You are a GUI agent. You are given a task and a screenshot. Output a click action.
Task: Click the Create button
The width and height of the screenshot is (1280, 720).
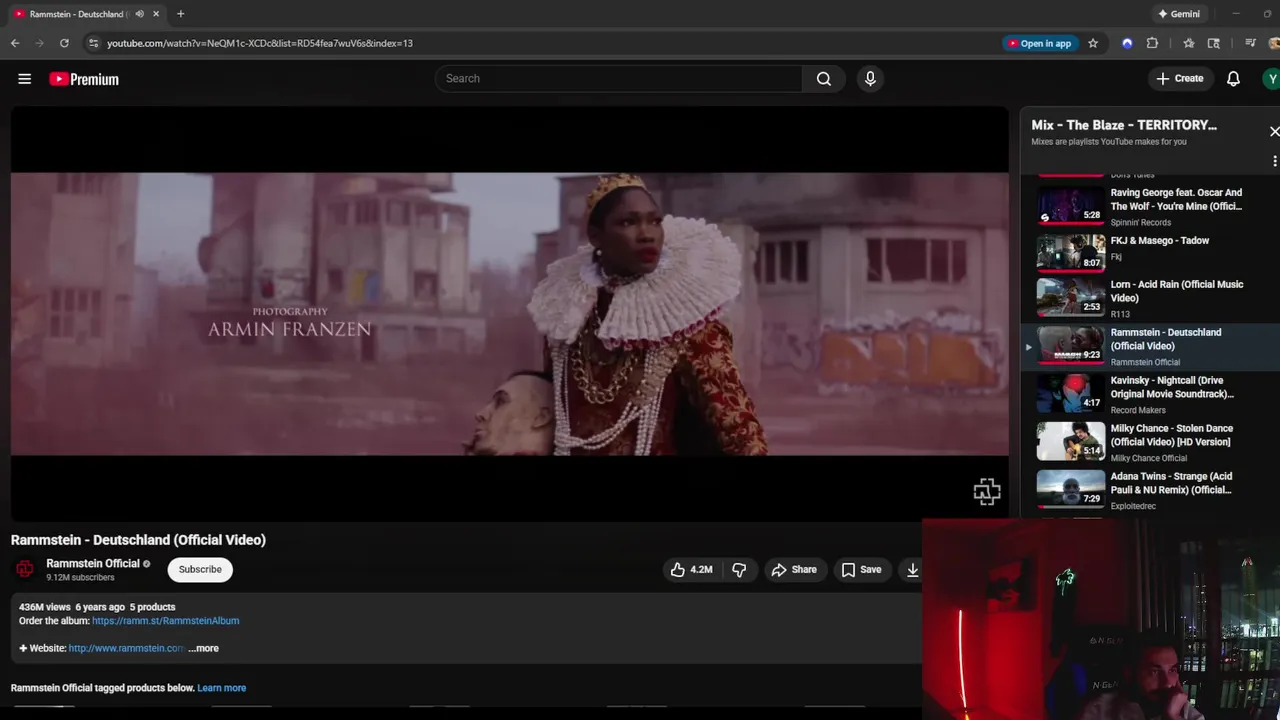click(x=1180, y=79)
